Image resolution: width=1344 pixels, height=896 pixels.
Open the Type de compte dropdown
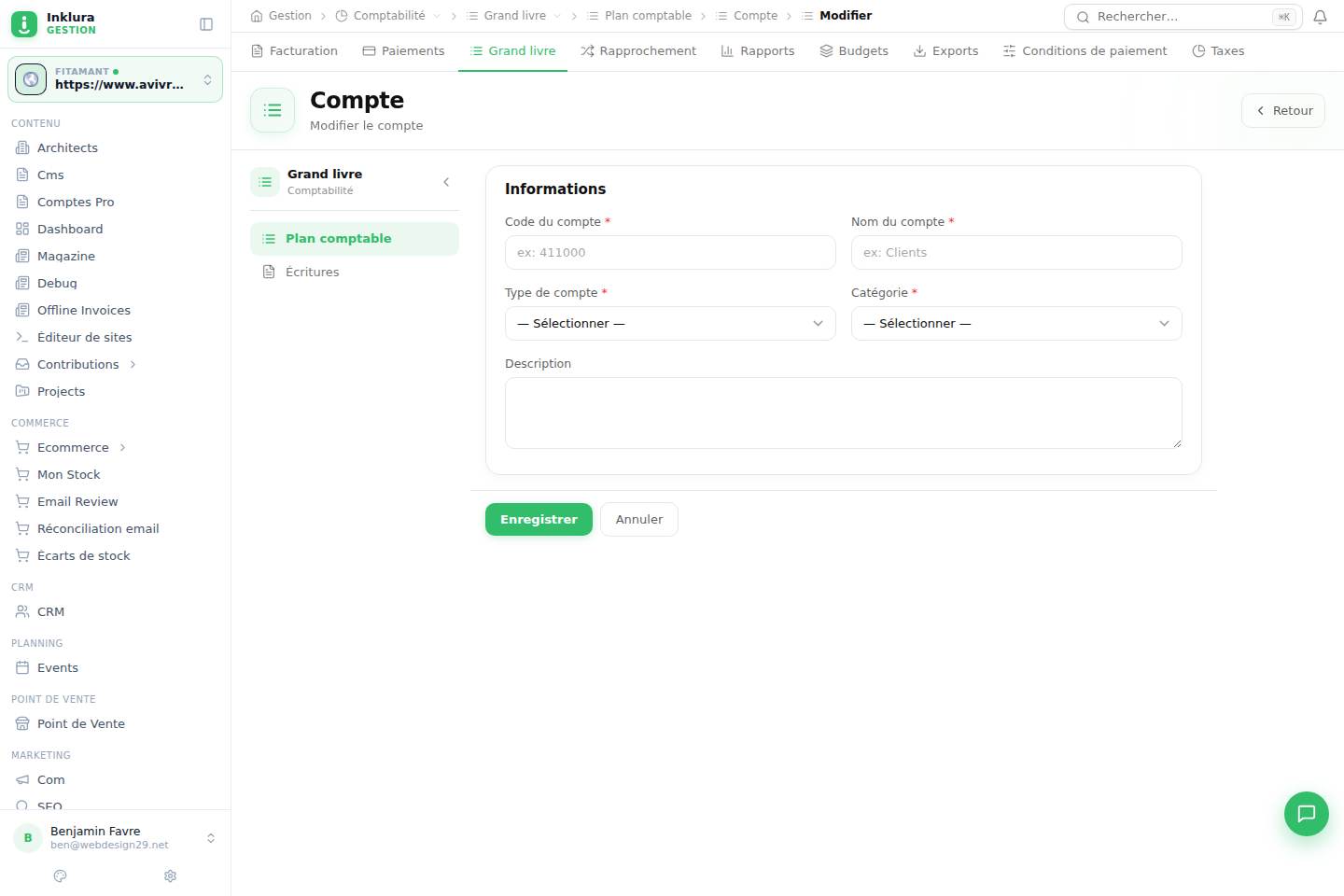tap(670, 324)
